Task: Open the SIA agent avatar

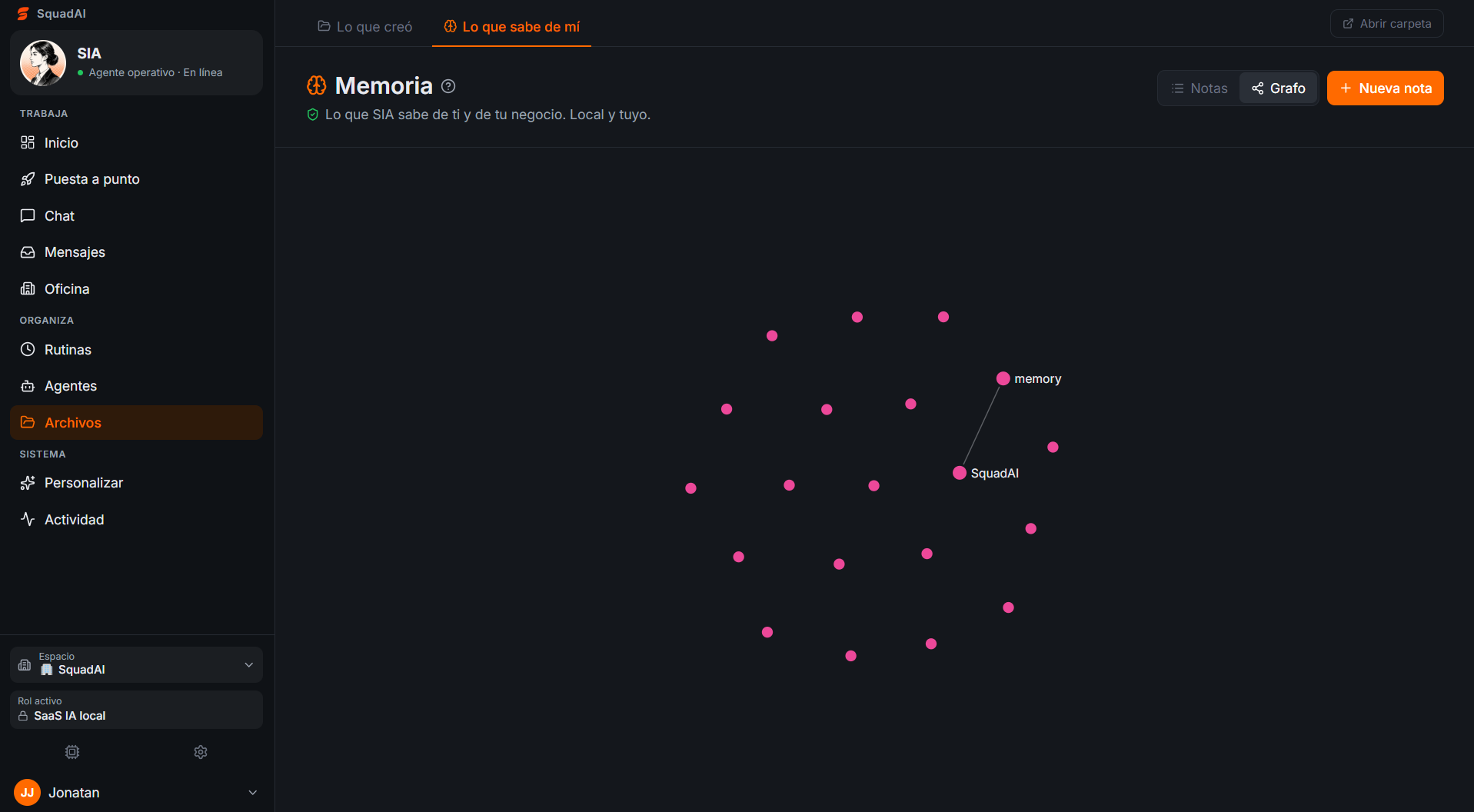Action: (x=43, y=63)
